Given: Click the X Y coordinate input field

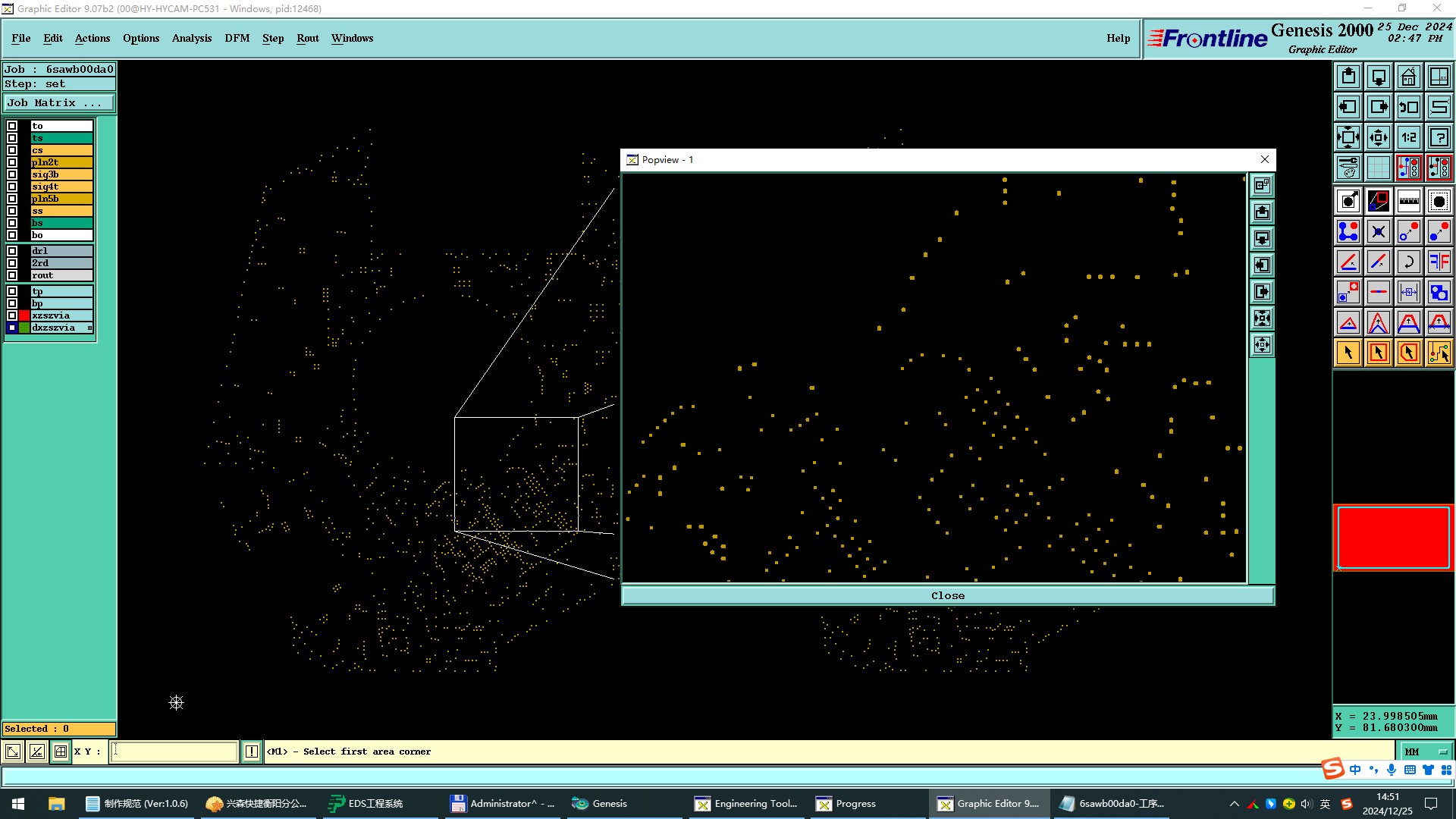Looking at the screenshot, I should coord(174,752).
